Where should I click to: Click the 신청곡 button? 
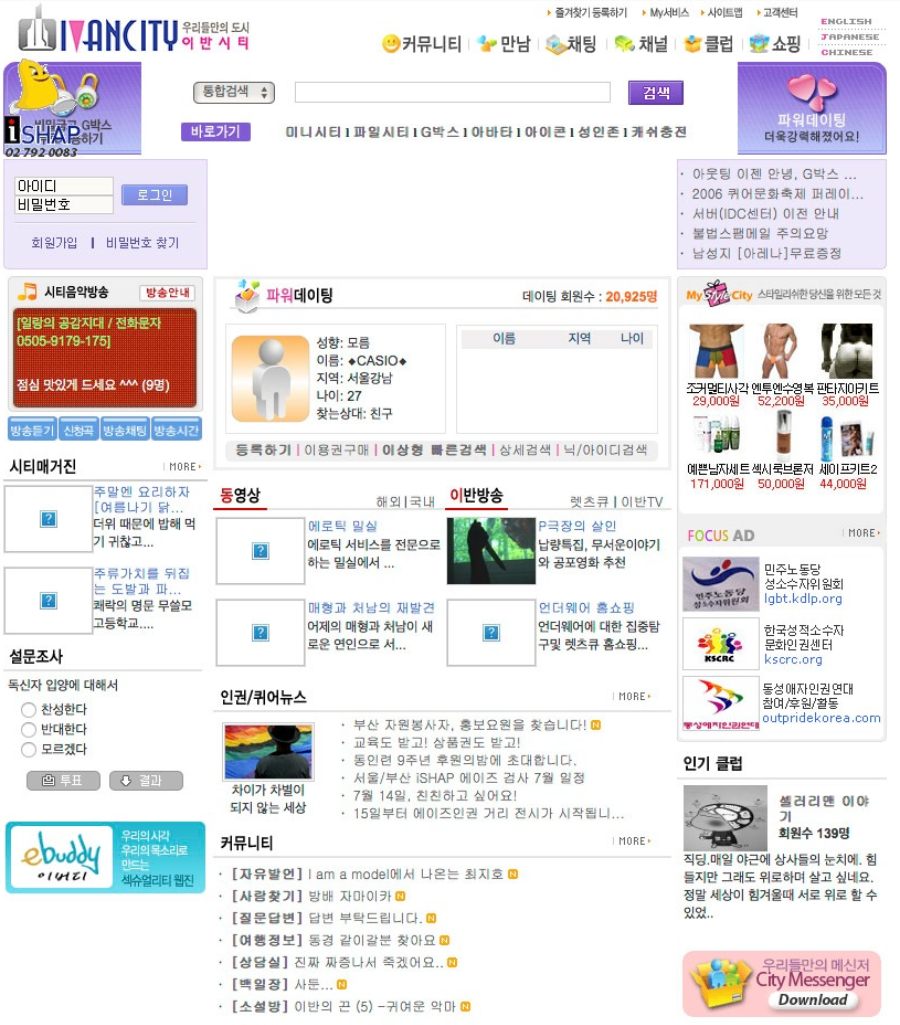point(78,429)
